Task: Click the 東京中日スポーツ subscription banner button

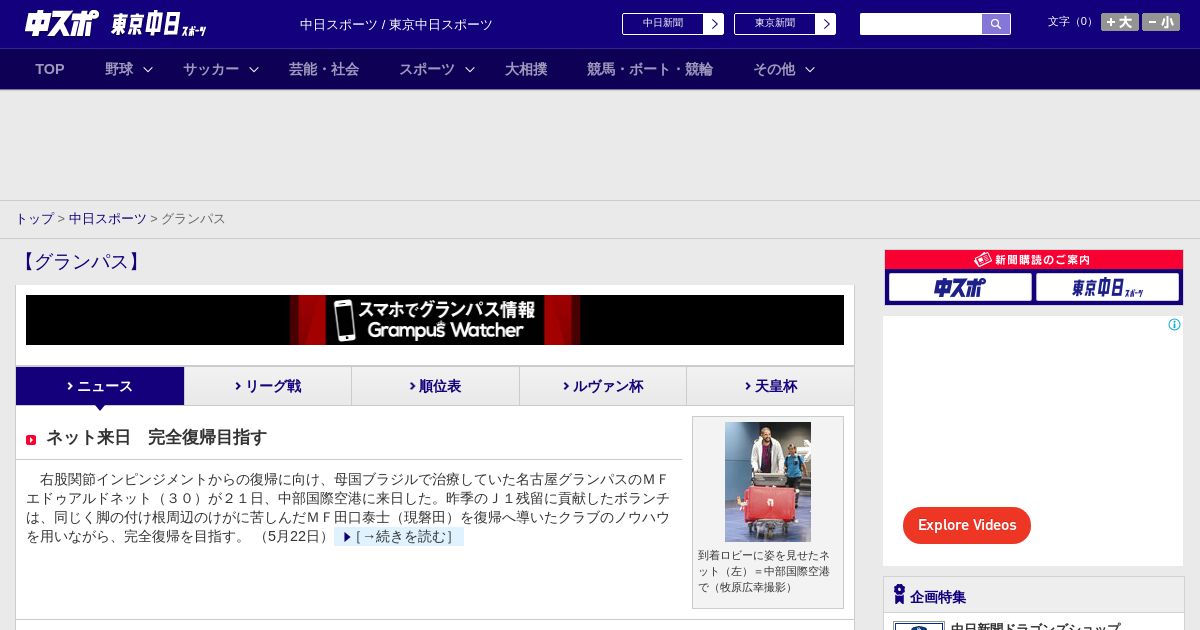Action: point(1108,287)
